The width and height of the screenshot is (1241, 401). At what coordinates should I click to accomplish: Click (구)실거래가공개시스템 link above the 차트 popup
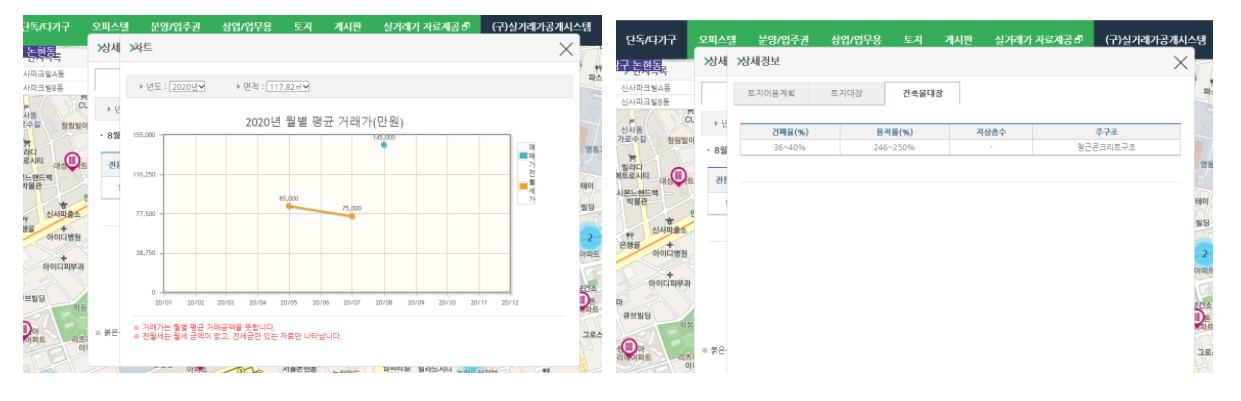pos(541,27)
